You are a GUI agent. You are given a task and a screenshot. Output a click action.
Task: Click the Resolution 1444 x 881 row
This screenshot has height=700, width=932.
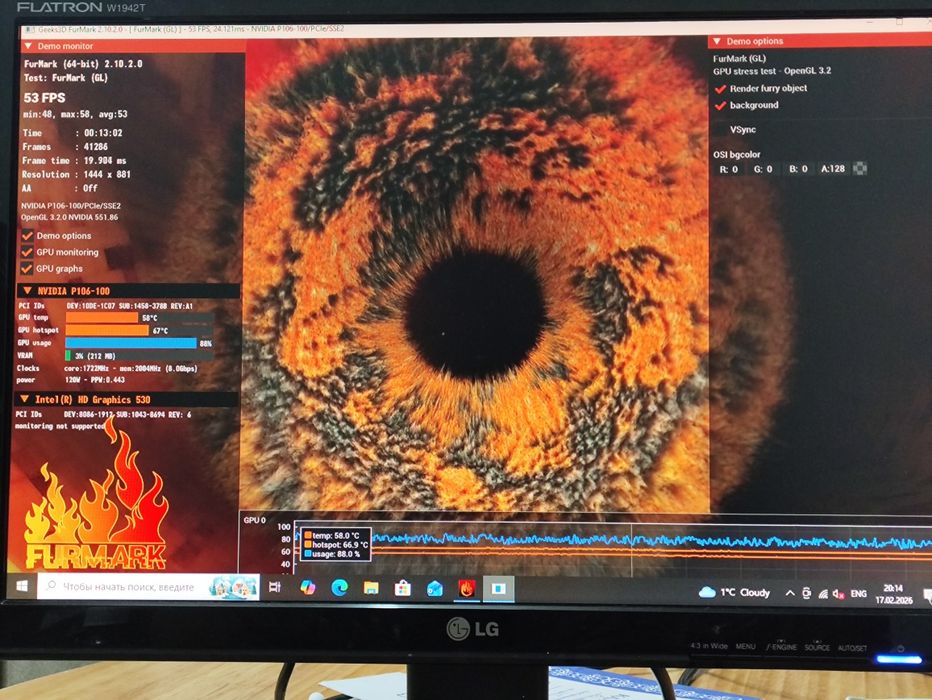point(76,174)
